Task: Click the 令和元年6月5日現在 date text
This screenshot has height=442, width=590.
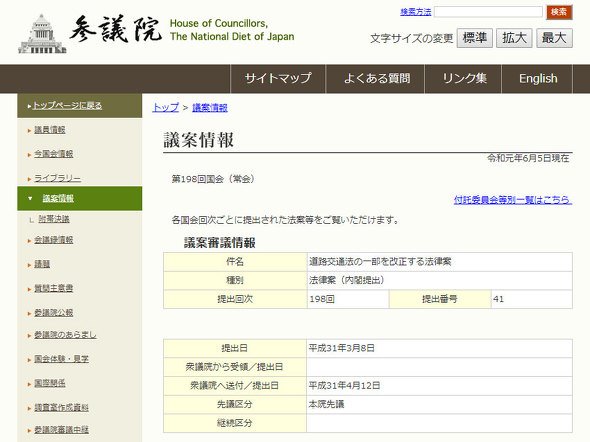Action: pos(528,158)
